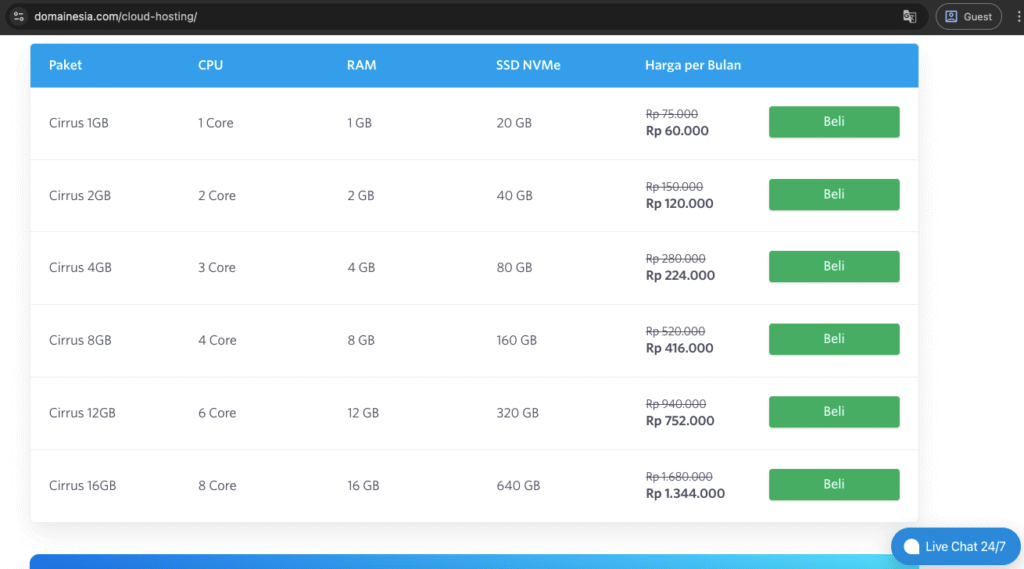Click the 1 GB RAM cell
The height and width of the screenshot is (569, 1024).
point(359,123)
